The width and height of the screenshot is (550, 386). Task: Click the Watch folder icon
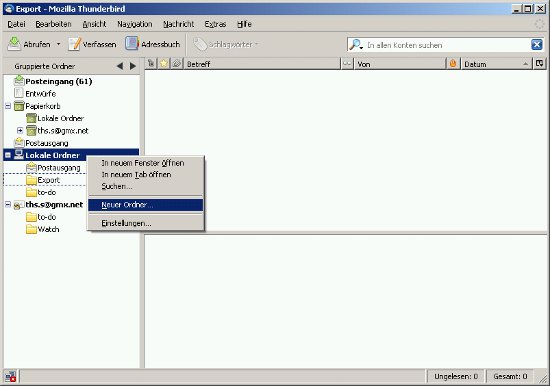31,229
